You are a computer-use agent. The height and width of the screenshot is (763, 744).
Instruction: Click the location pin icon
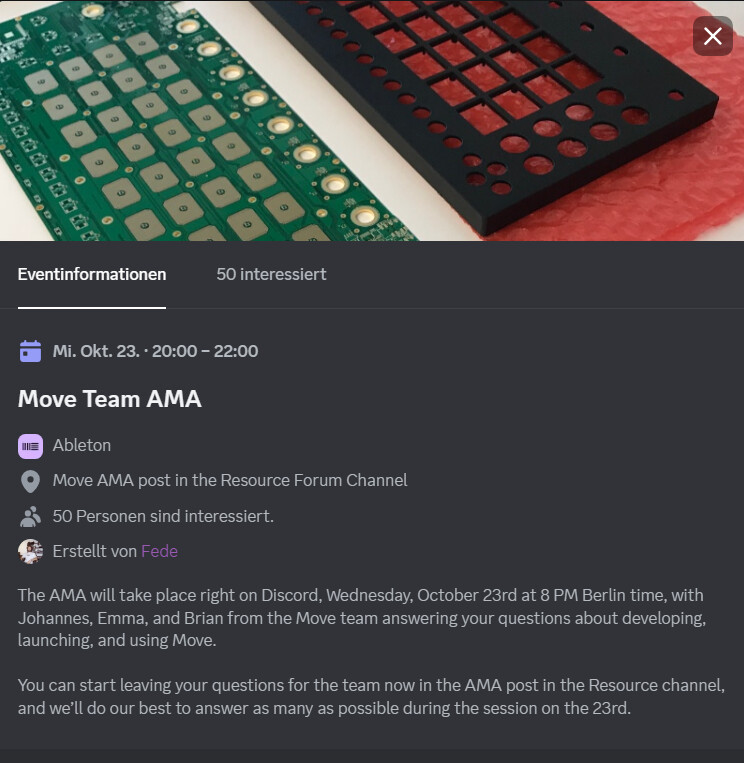click(x=30, y=481)
